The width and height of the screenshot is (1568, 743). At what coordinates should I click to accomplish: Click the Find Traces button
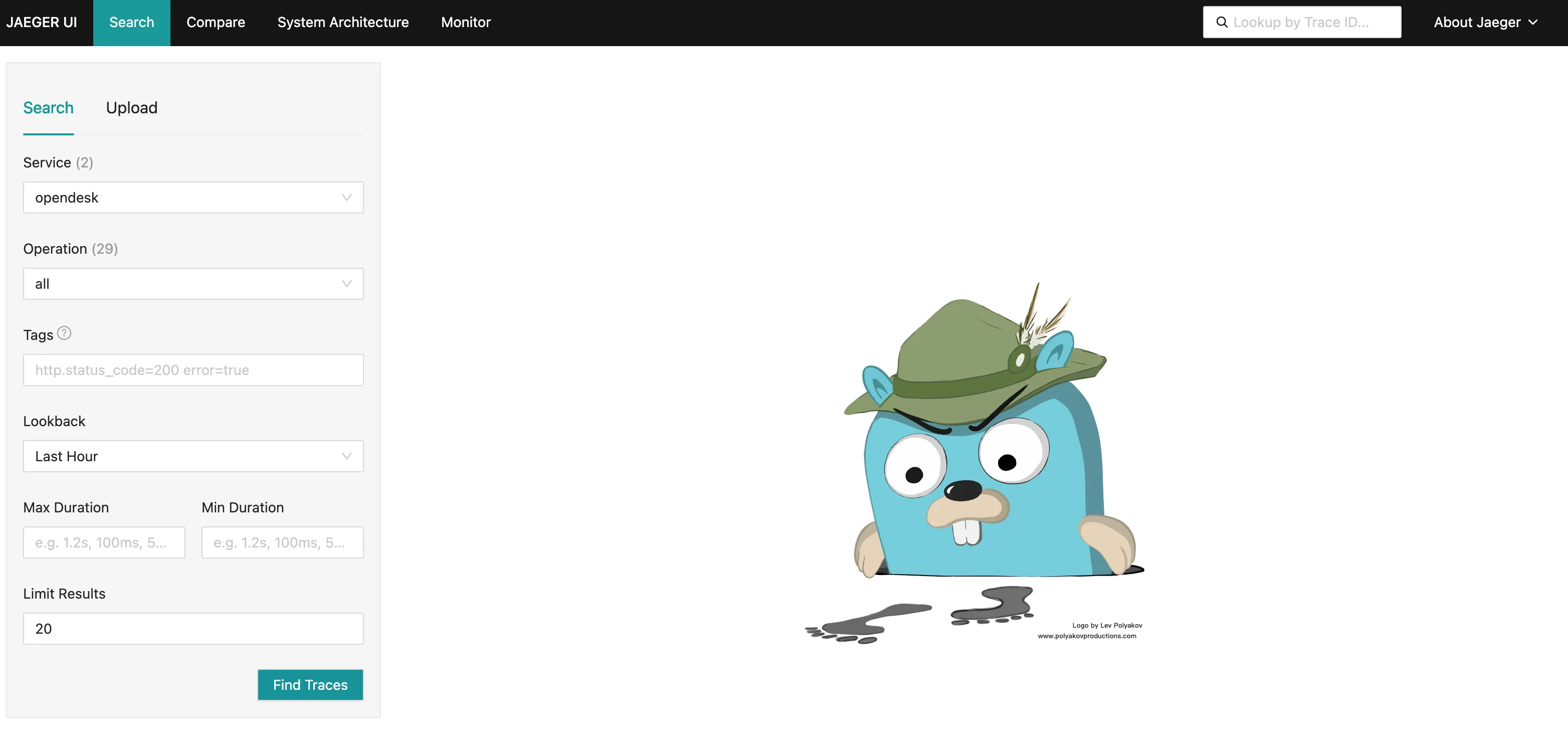point(310,685)
